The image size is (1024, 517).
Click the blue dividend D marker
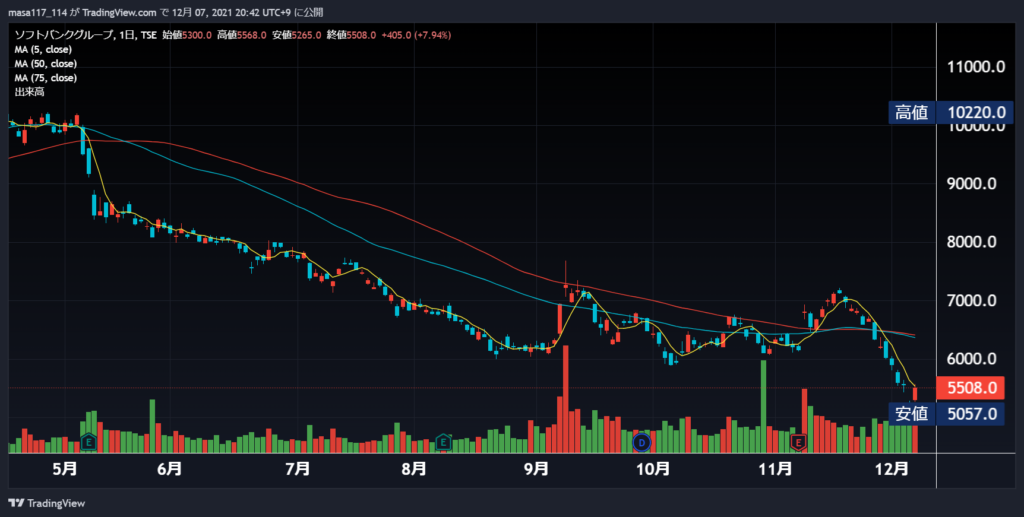tap(642, 443)
